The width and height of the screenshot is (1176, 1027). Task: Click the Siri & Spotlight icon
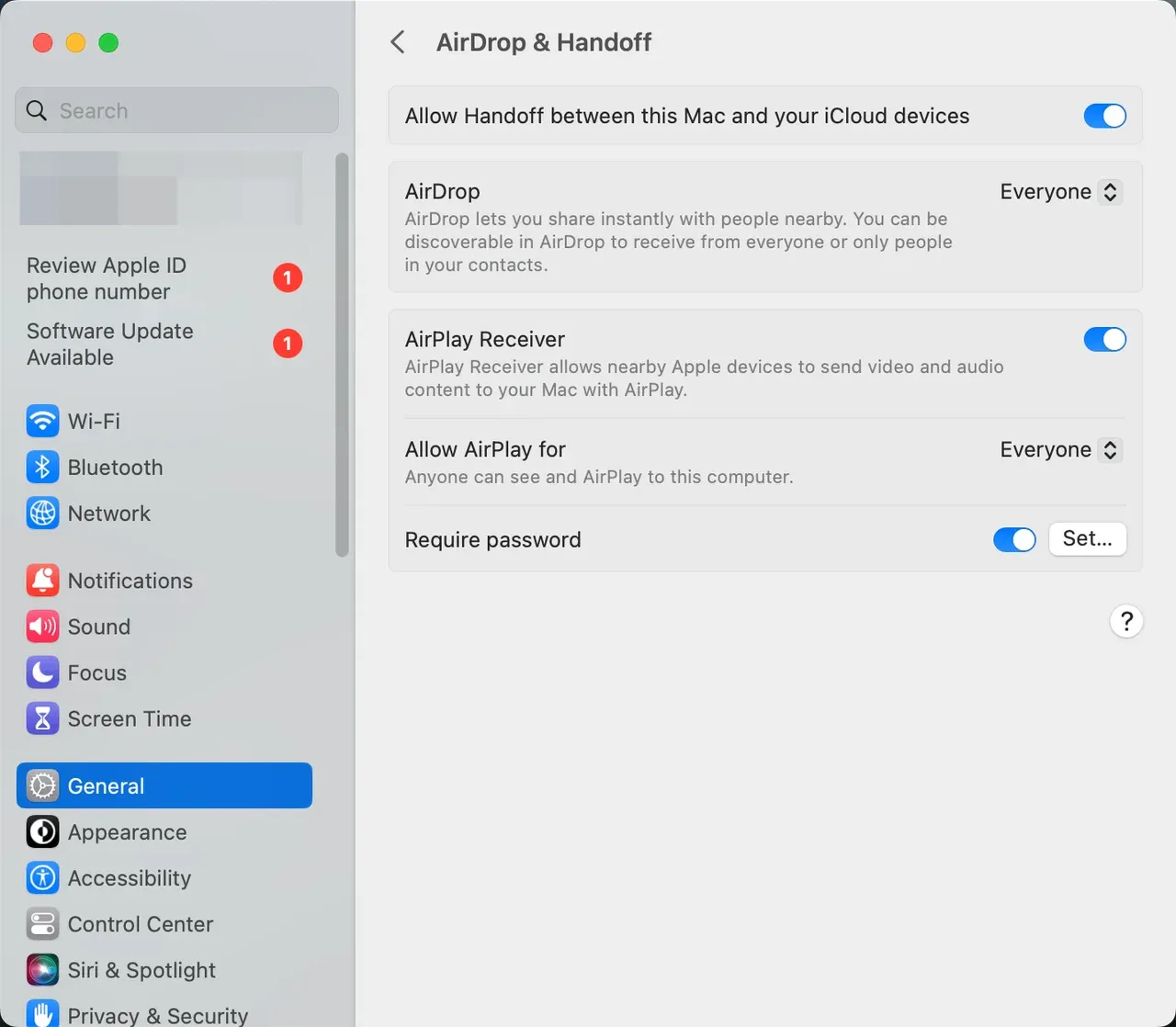pos(42,969)
